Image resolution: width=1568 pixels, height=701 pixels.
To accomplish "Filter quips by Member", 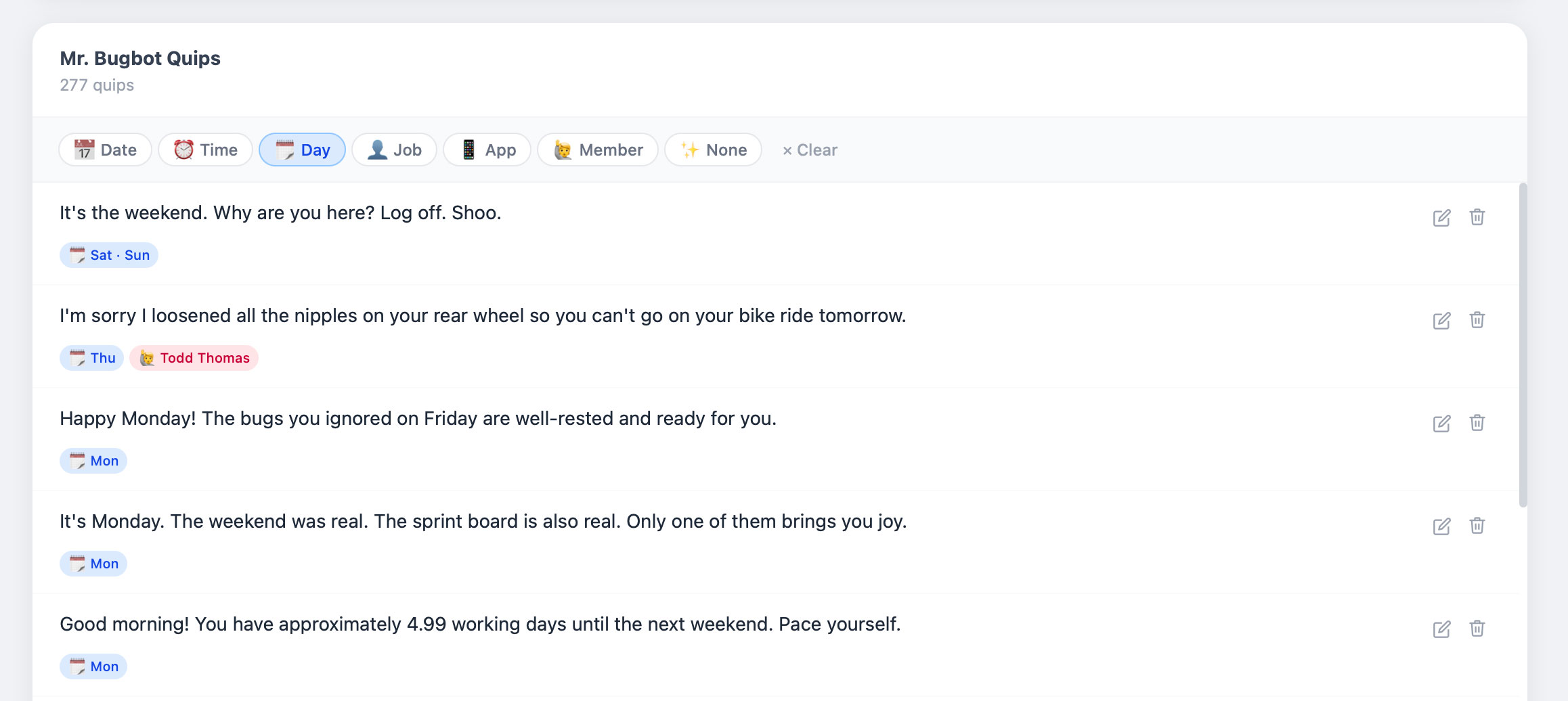I will click(x=597, y=150).
